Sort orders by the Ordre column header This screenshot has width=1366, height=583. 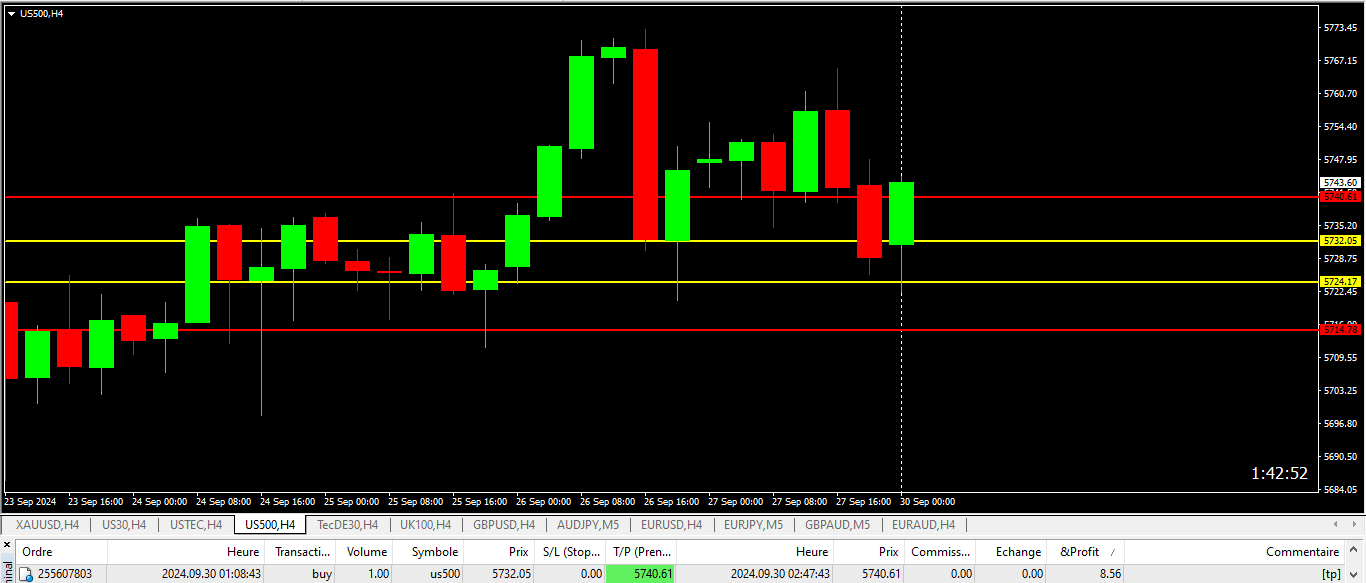coord(61,552)
